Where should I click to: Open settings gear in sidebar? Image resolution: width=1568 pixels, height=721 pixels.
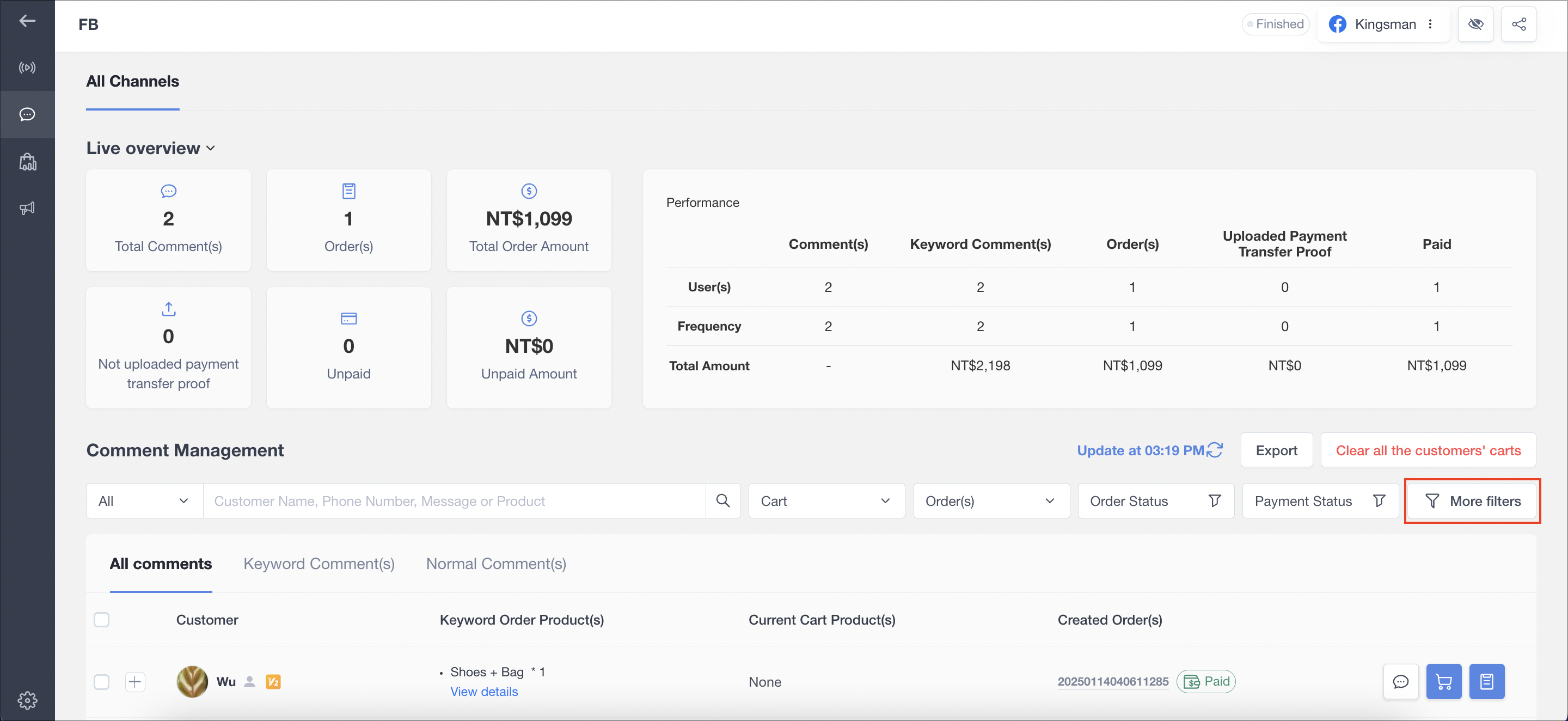[x=27, y=700]
